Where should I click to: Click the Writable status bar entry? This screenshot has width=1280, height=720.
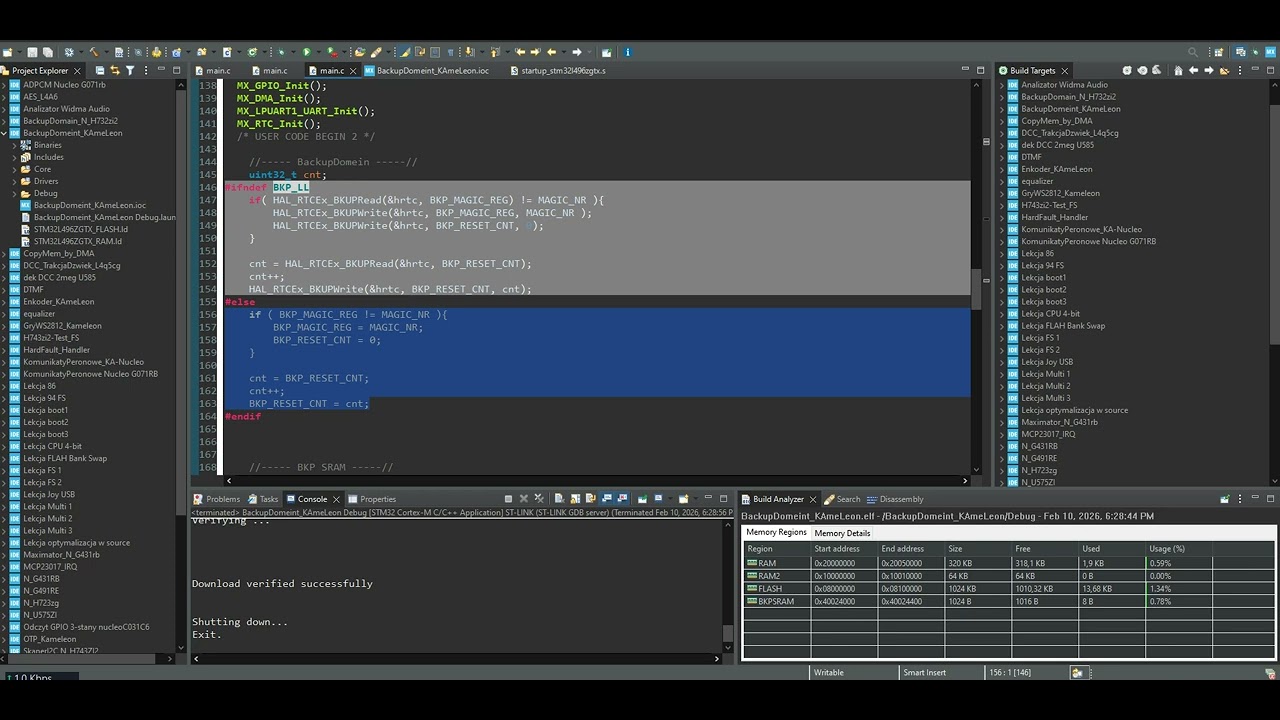click(x=829, y=672)
